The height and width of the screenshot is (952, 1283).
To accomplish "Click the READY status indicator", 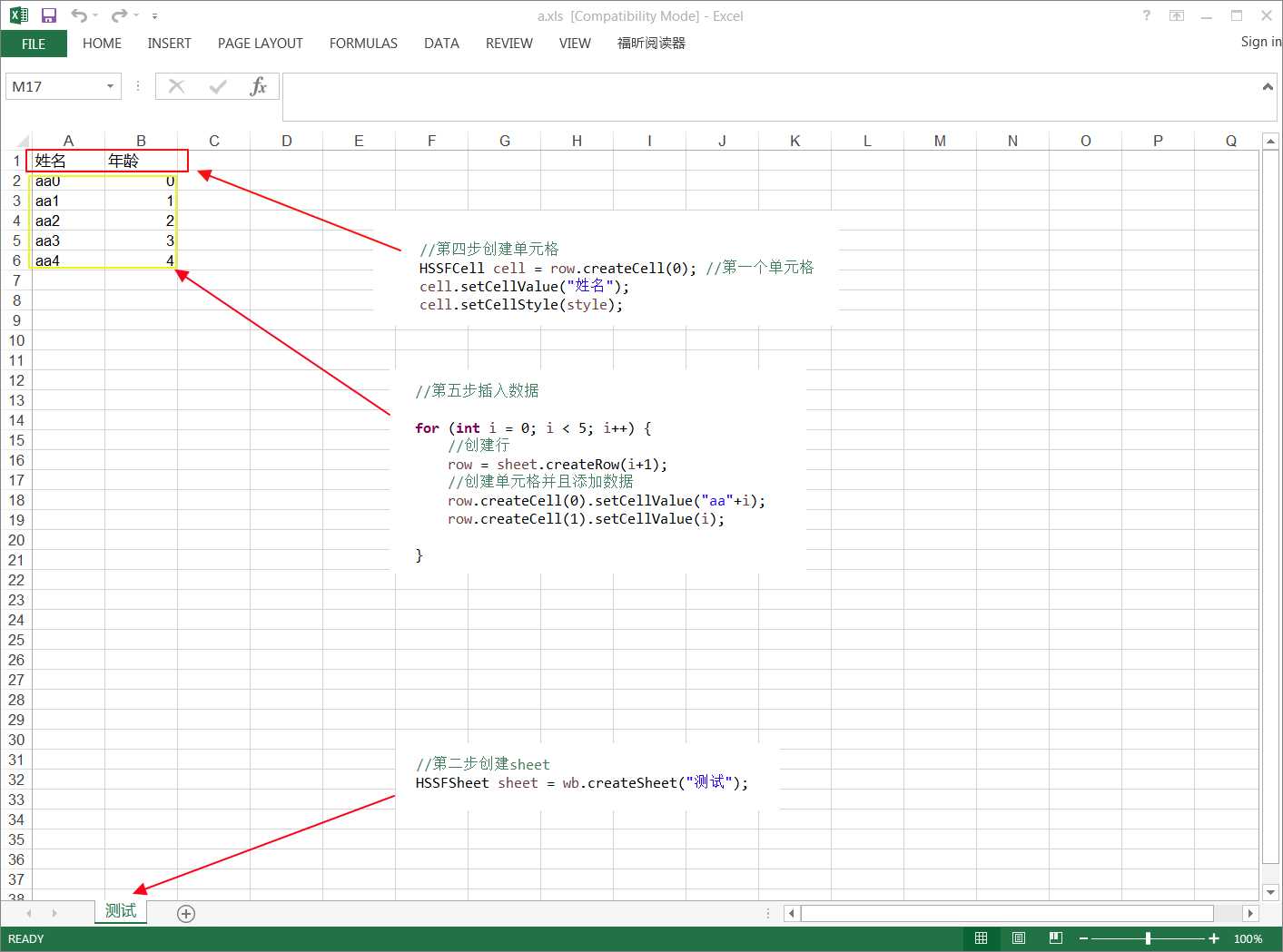I will coord(25,938).
